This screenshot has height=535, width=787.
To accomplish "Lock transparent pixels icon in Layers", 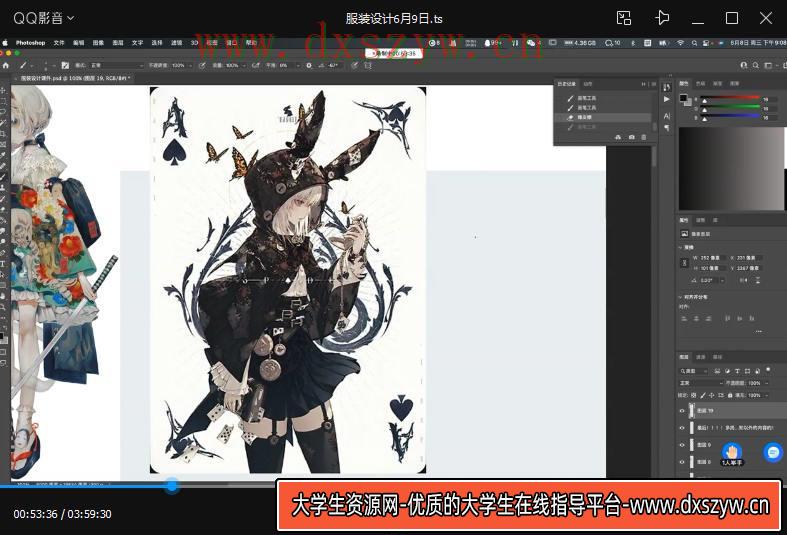I will click(694, 395).
